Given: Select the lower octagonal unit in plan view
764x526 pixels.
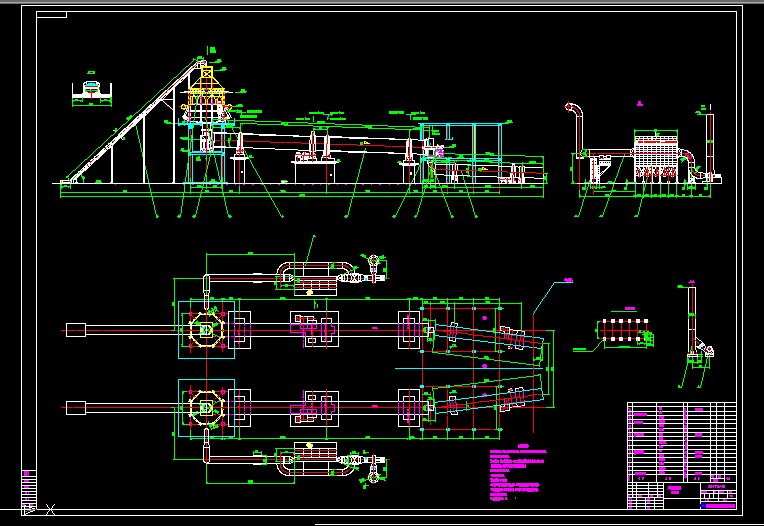Looking at the screenshot, I should (x=205, y=407).
